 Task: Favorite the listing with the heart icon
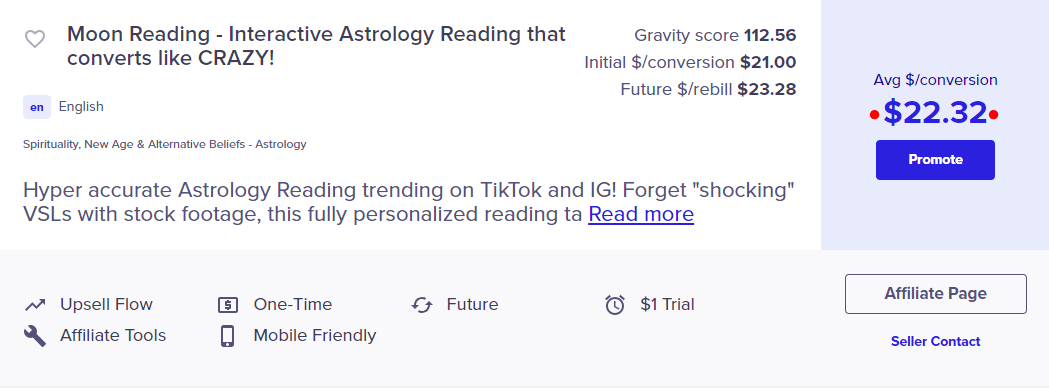(x=35, y=39)
